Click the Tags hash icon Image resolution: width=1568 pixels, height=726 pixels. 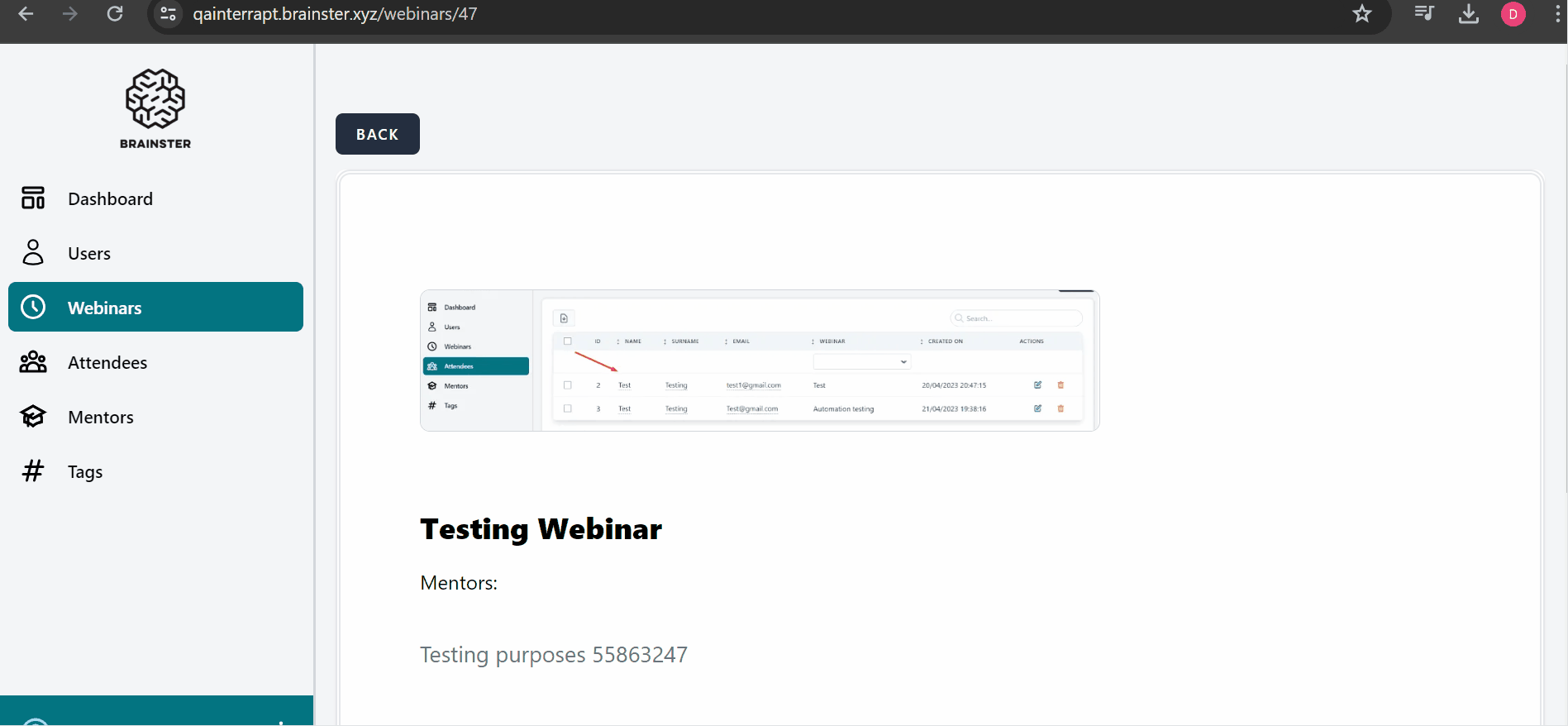coord(33,471)
